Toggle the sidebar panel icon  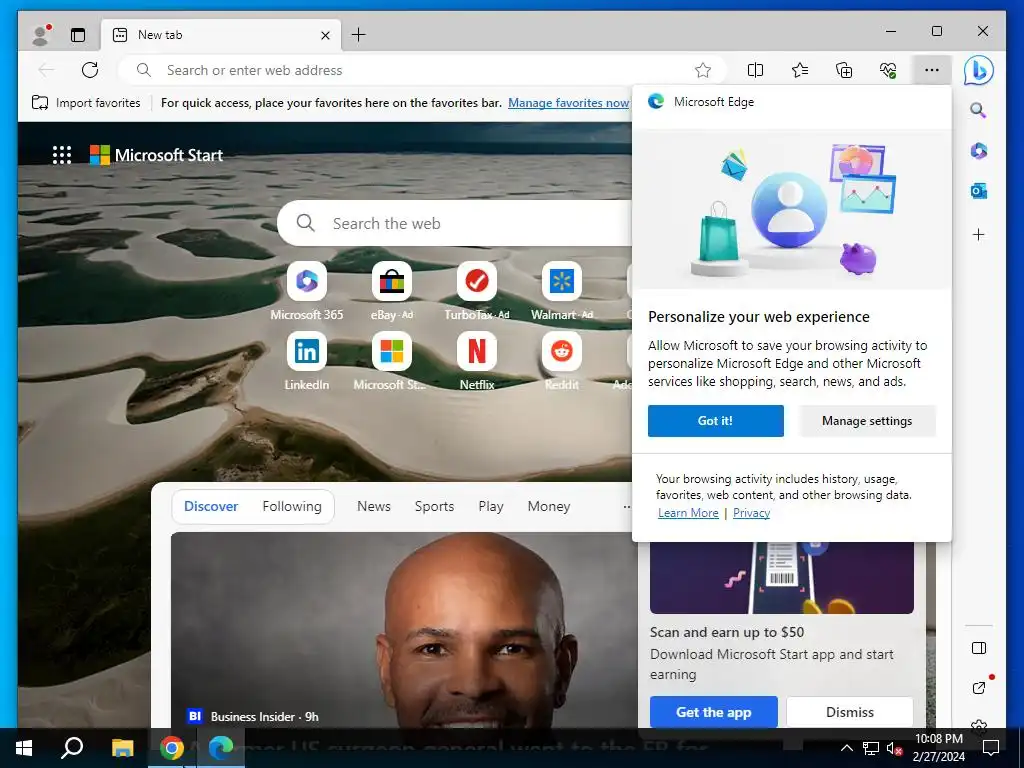pyautogui.click(x=978, y=648)
